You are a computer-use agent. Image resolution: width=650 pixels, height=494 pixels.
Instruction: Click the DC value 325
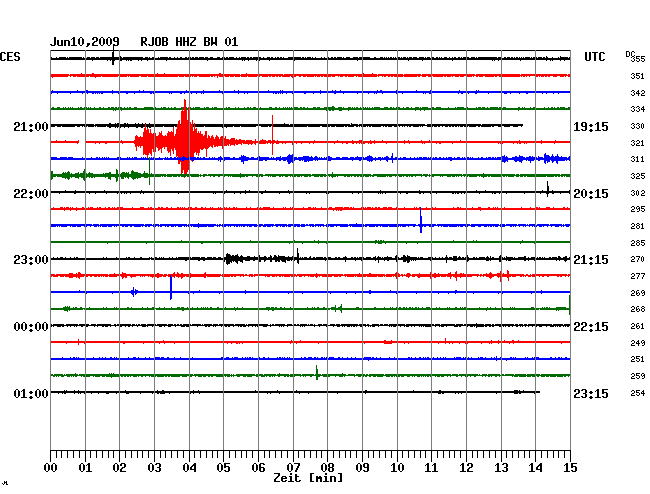638,177
